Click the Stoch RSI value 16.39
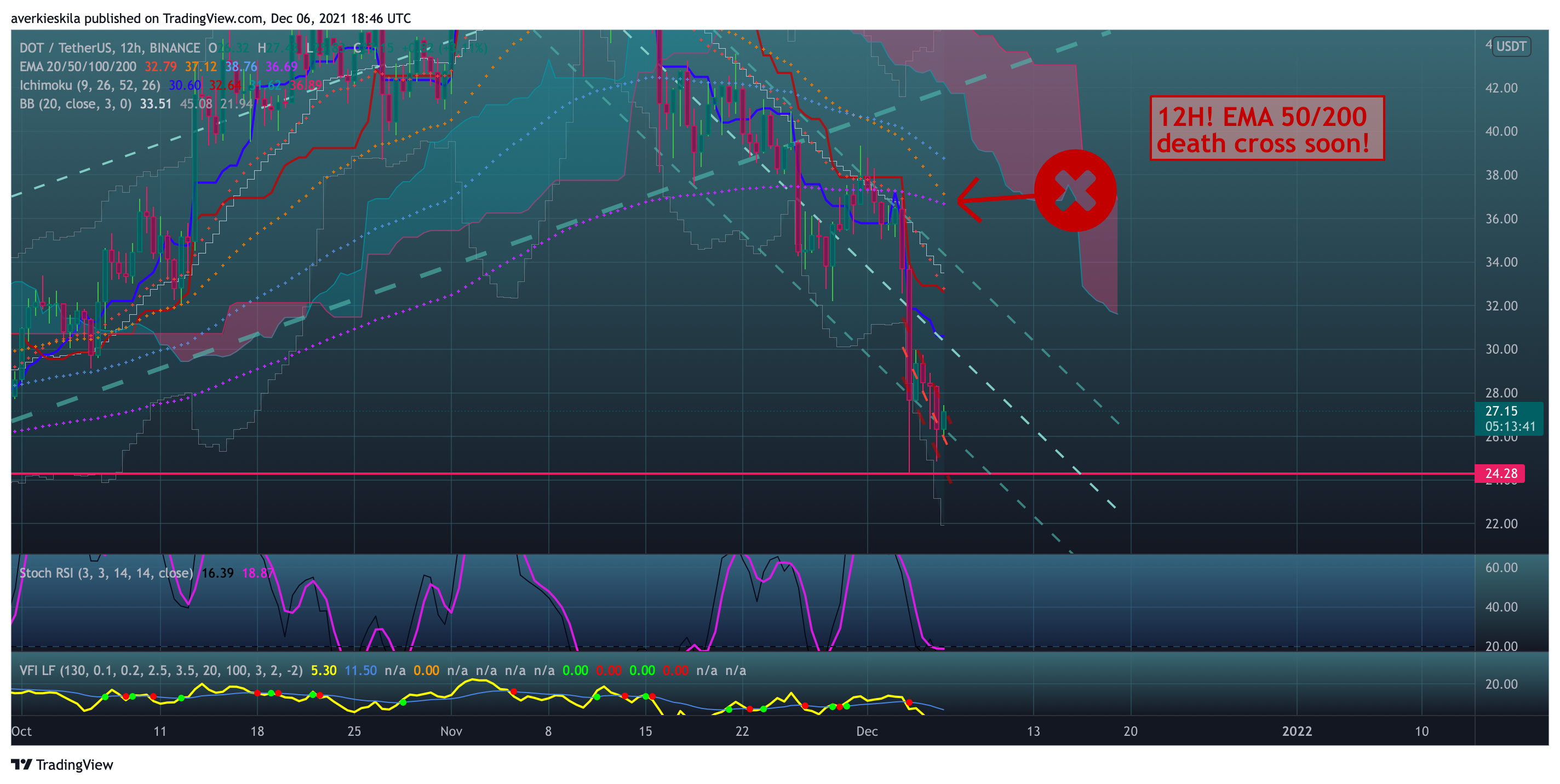Image resolution: width=1560 pixels, height=784 pixels. click(x=217, y=573)
